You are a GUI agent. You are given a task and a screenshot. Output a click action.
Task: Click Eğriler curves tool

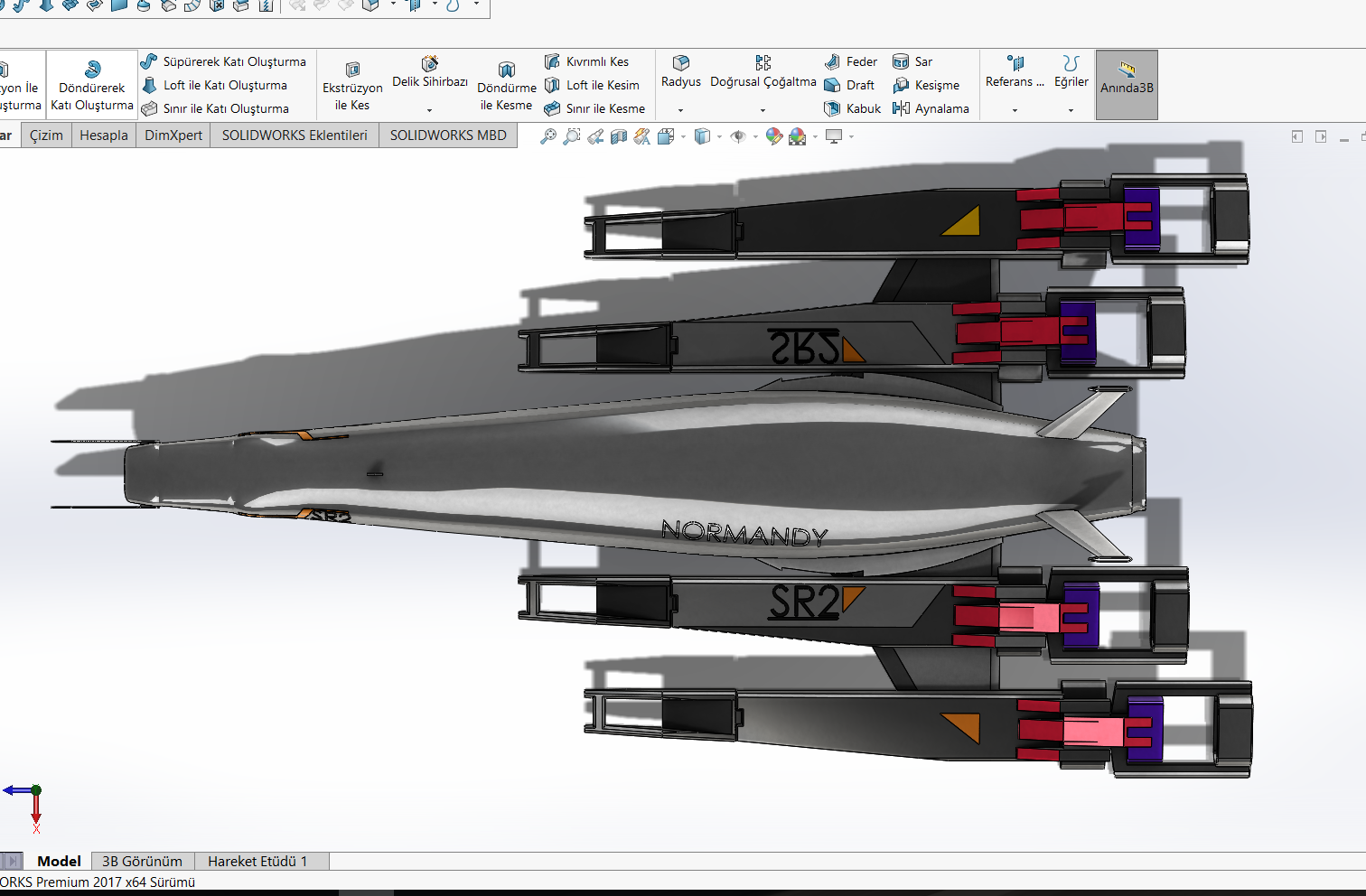tap(1071, 71)
